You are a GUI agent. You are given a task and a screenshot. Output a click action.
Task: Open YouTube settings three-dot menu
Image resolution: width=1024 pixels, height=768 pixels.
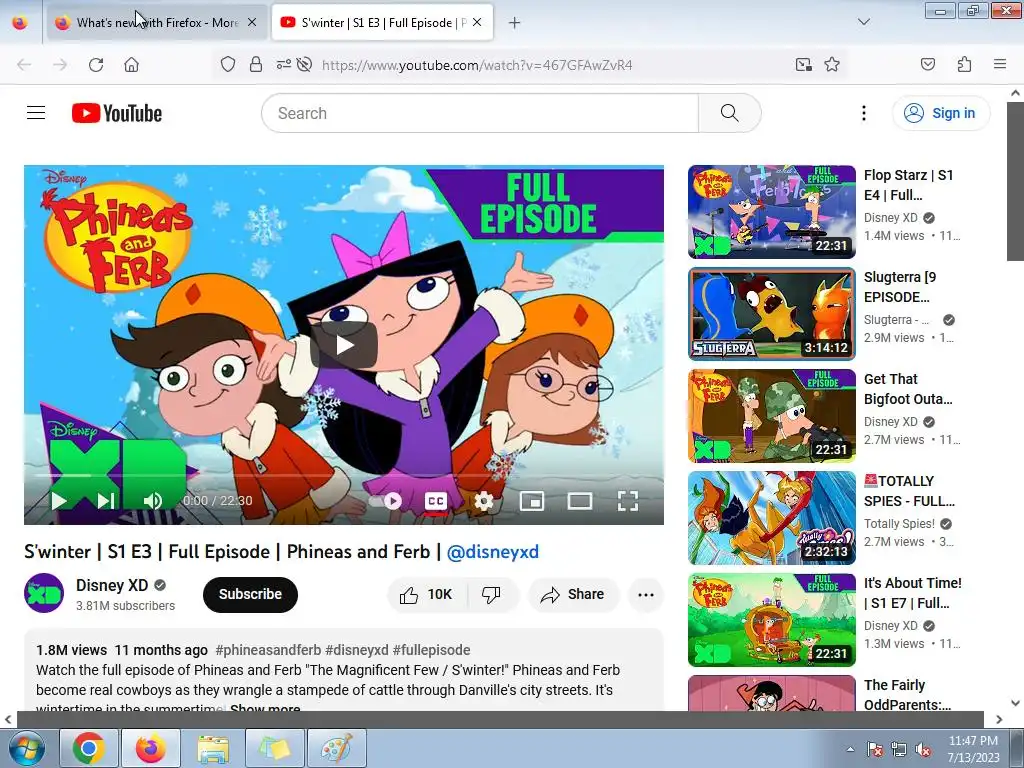point(863,113)
